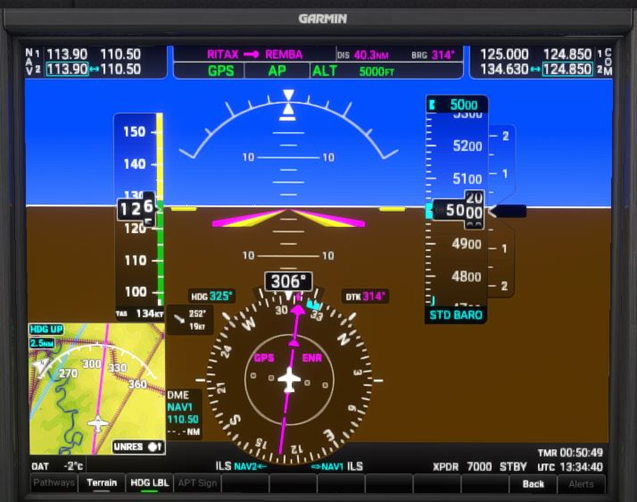Click the NAV1 ILS bearing pointer label
637x502 pixels.
[x=337, y=466]
